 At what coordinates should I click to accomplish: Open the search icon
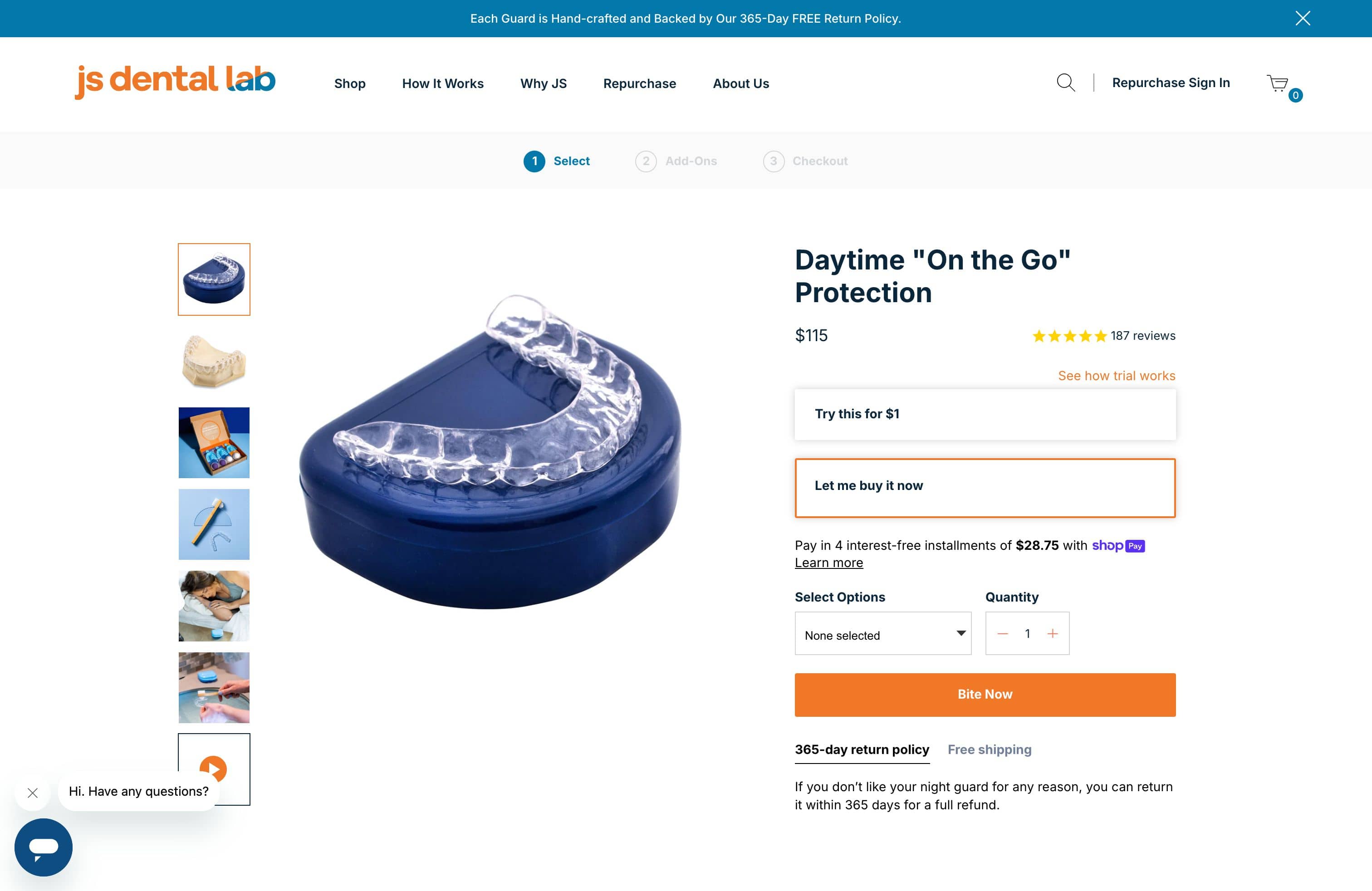click(1066, 83)
